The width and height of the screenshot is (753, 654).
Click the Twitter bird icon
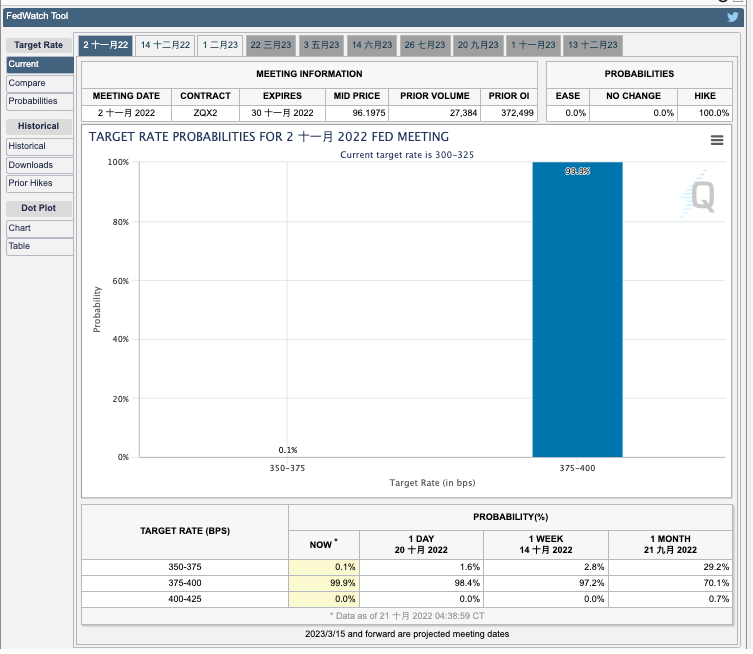tap(732, 17)
